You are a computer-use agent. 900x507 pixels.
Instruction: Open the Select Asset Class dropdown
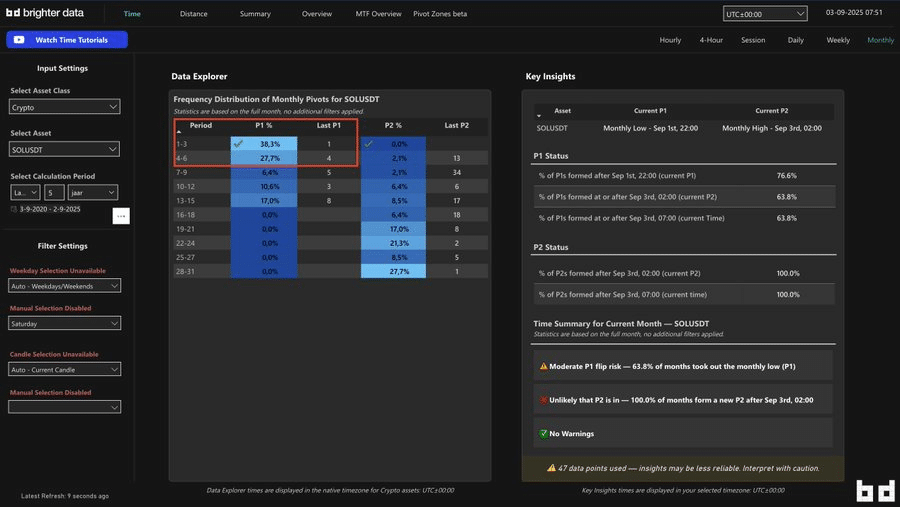pos(65,107)
